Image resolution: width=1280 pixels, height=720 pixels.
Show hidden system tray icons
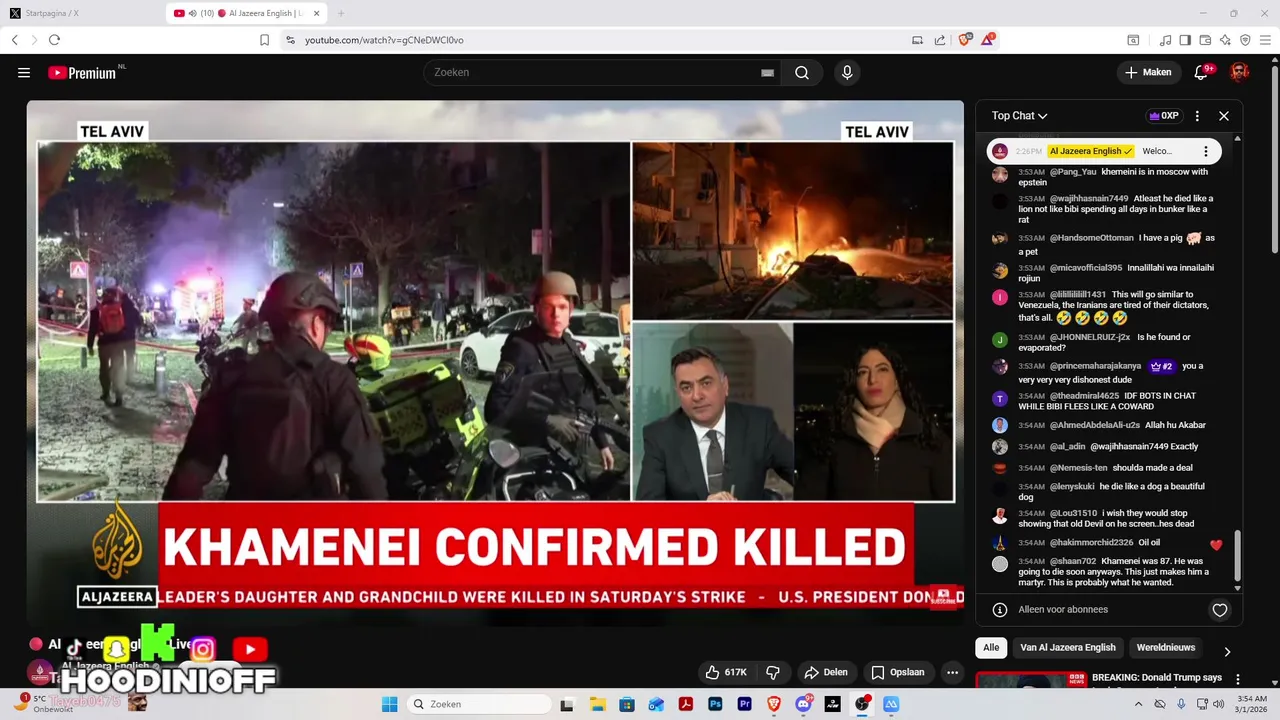coord(1138,704)
